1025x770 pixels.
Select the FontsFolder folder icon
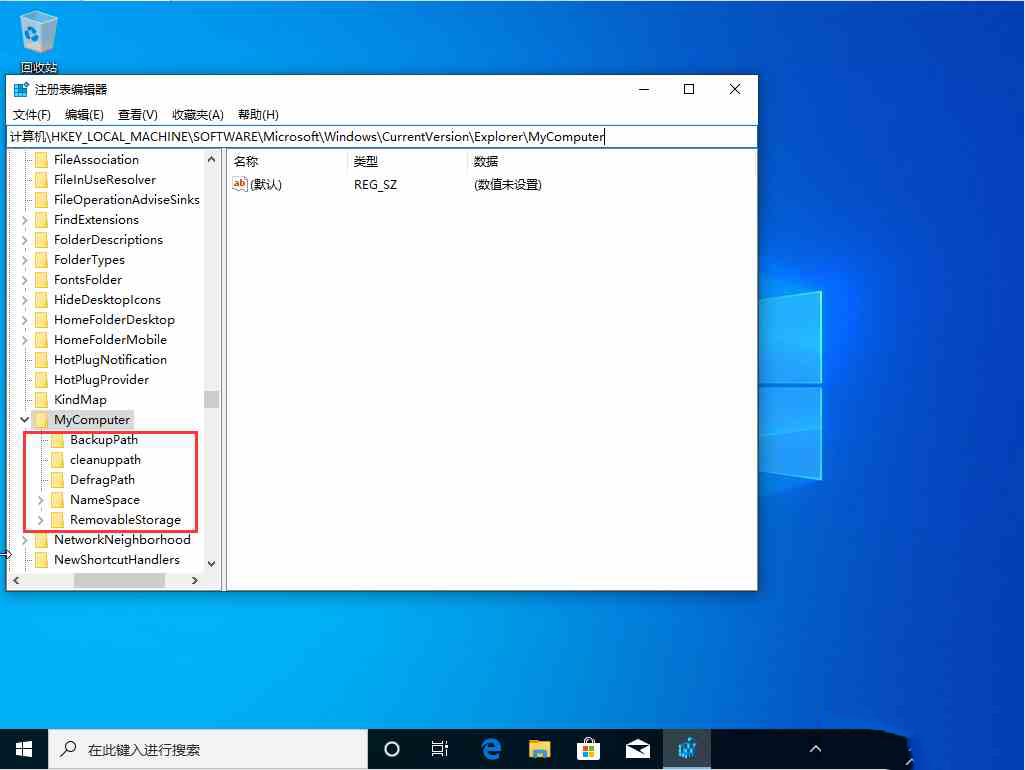41,280
